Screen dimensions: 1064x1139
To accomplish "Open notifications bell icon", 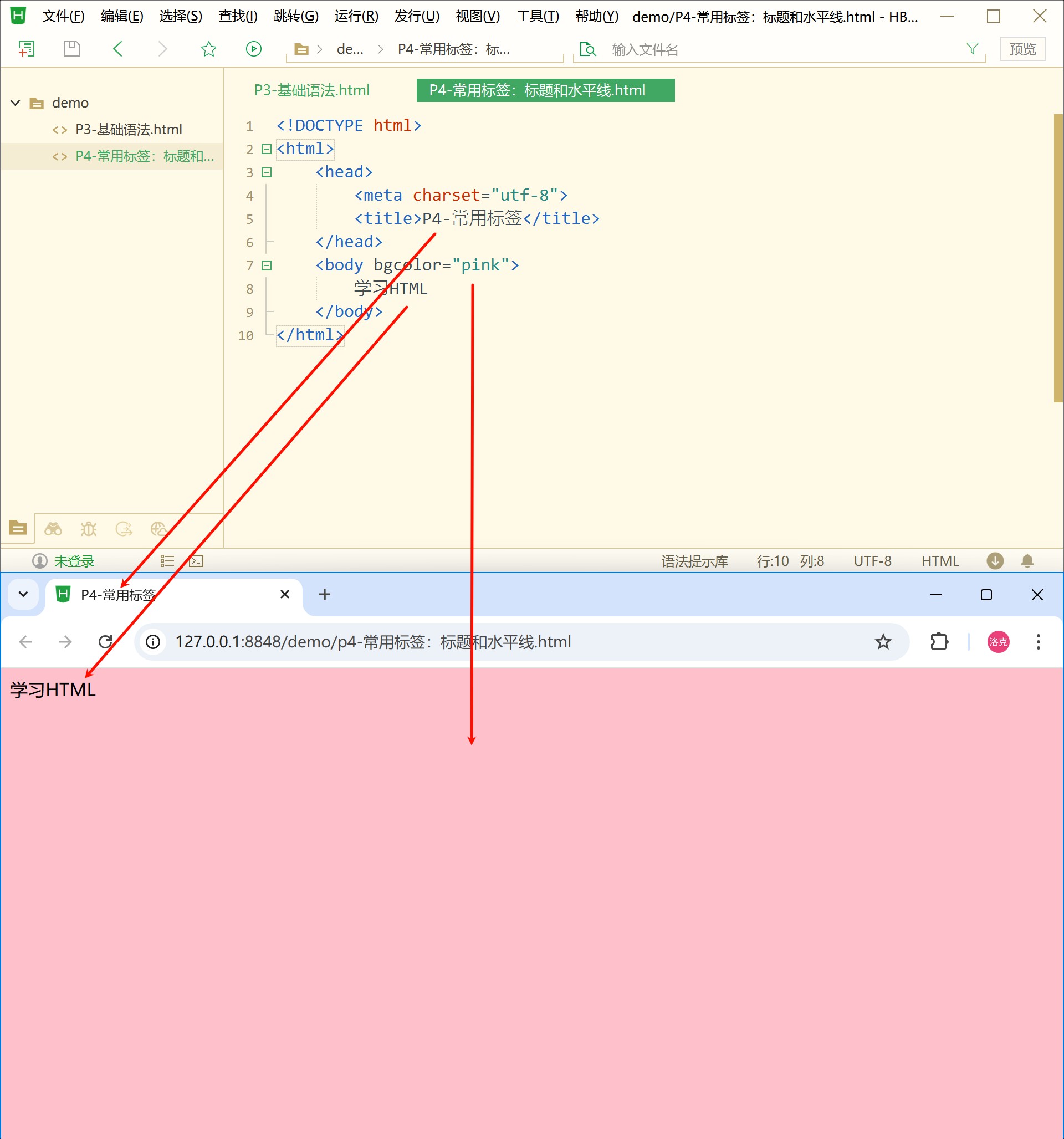I will 1027,561.
